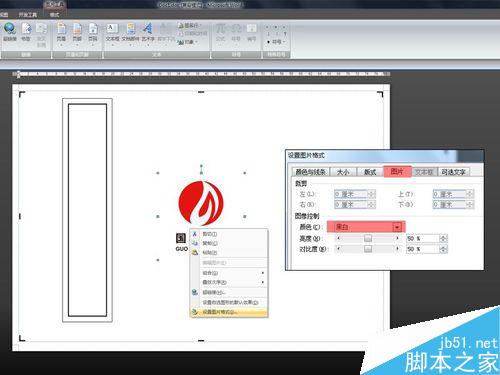Click the scissors Cut icon in context menu
500x375 pixels.
coord(195,234)
